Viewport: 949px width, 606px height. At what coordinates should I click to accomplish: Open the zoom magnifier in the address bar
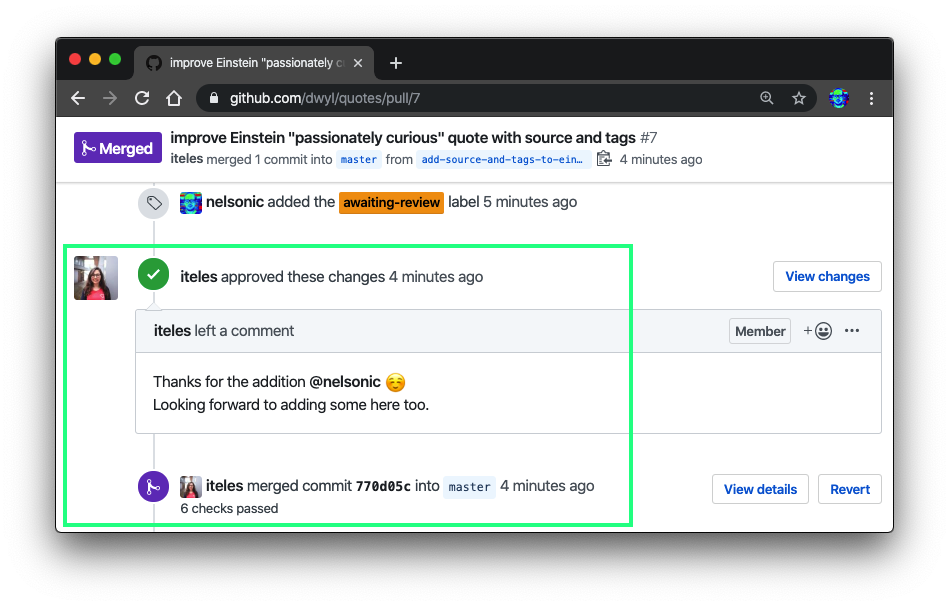(766, 98)
